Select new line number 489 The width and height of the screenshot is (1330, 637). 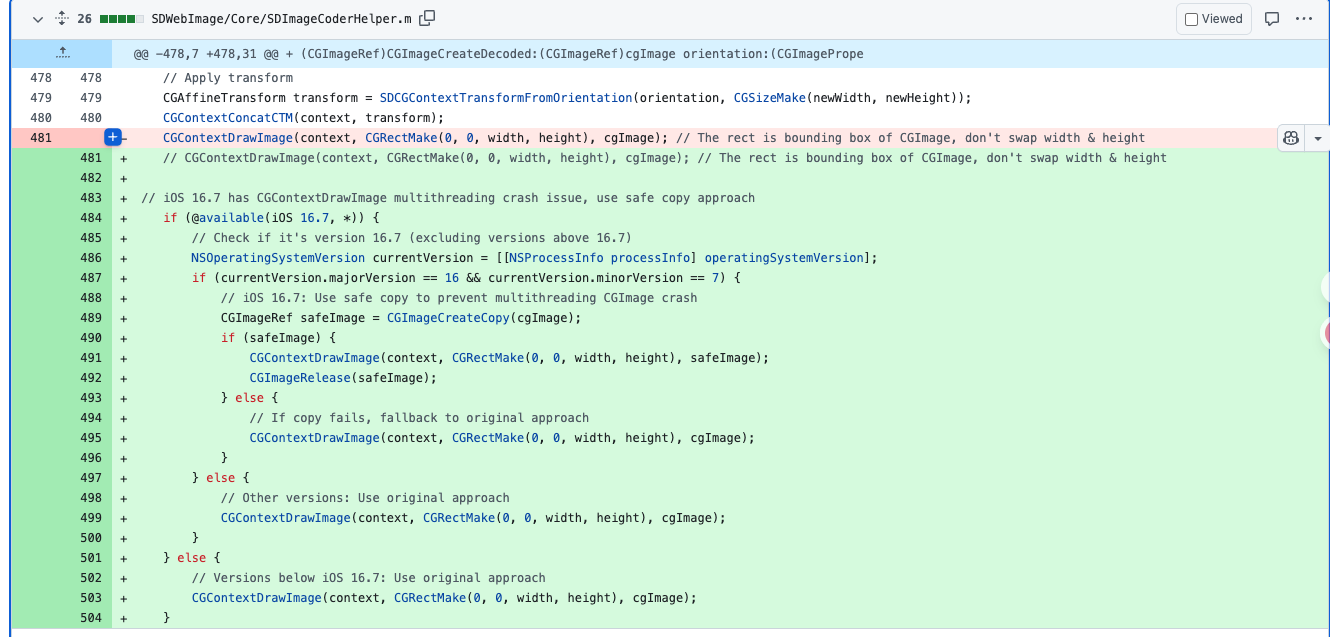point(91,317)
